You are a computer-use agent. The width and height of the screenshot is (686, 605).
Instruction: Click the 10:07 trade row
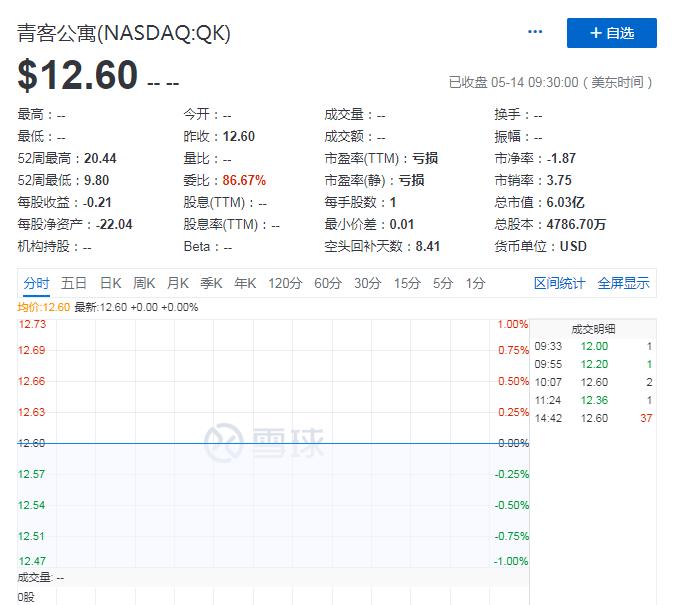[x=593, y=382]
